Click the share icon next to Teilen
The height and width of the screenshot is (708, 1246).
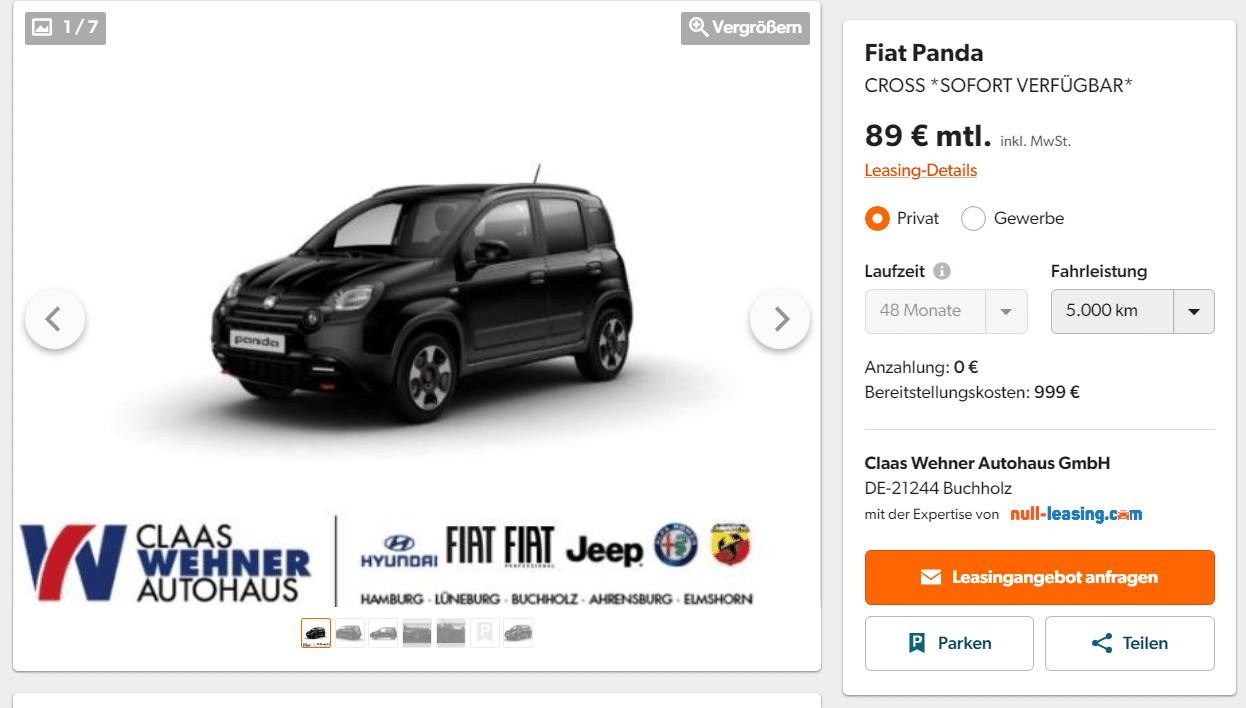(x=1102, y=643)
